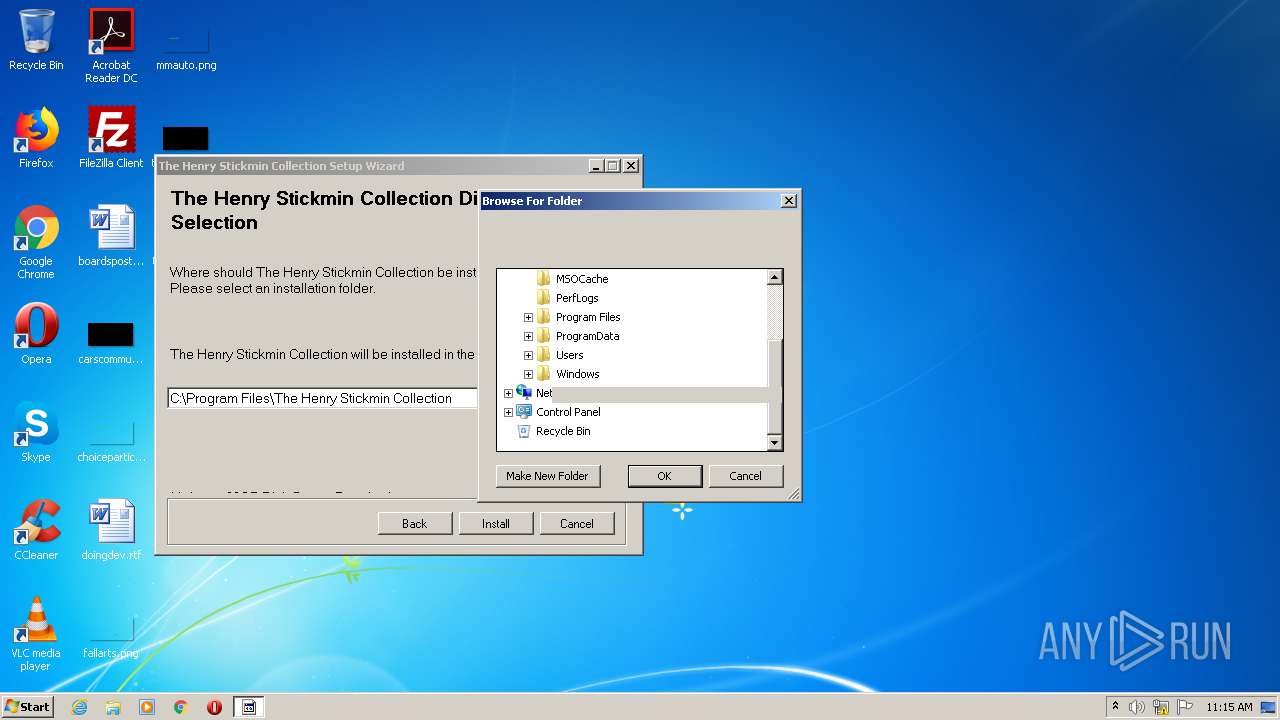This screenshot has height=720, width=1280.
Task: Click Back in the setup wizard
Action: (414, 523)
